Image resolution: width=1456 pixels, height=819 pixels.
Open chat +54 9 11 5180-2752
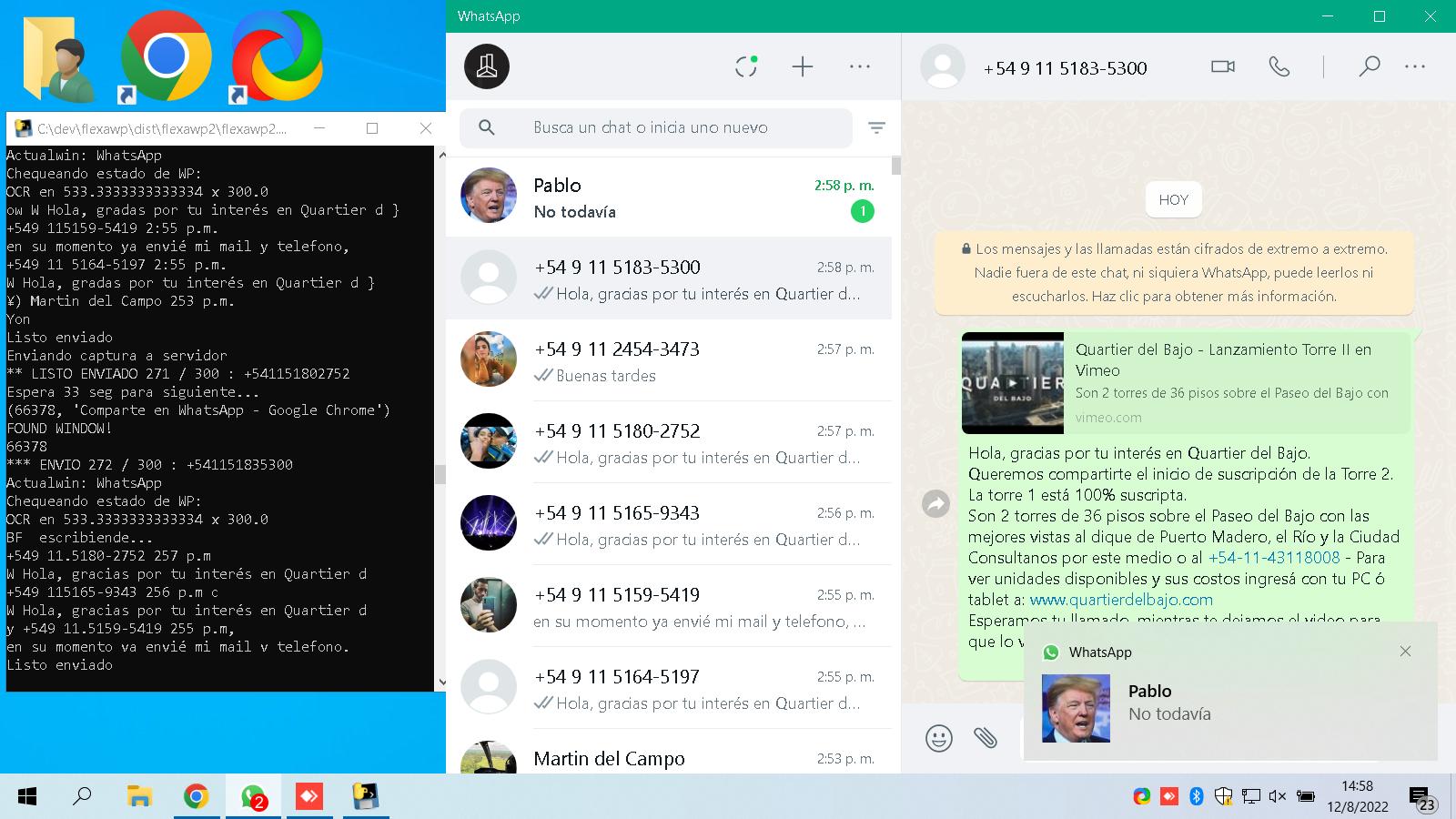(669, 442)
